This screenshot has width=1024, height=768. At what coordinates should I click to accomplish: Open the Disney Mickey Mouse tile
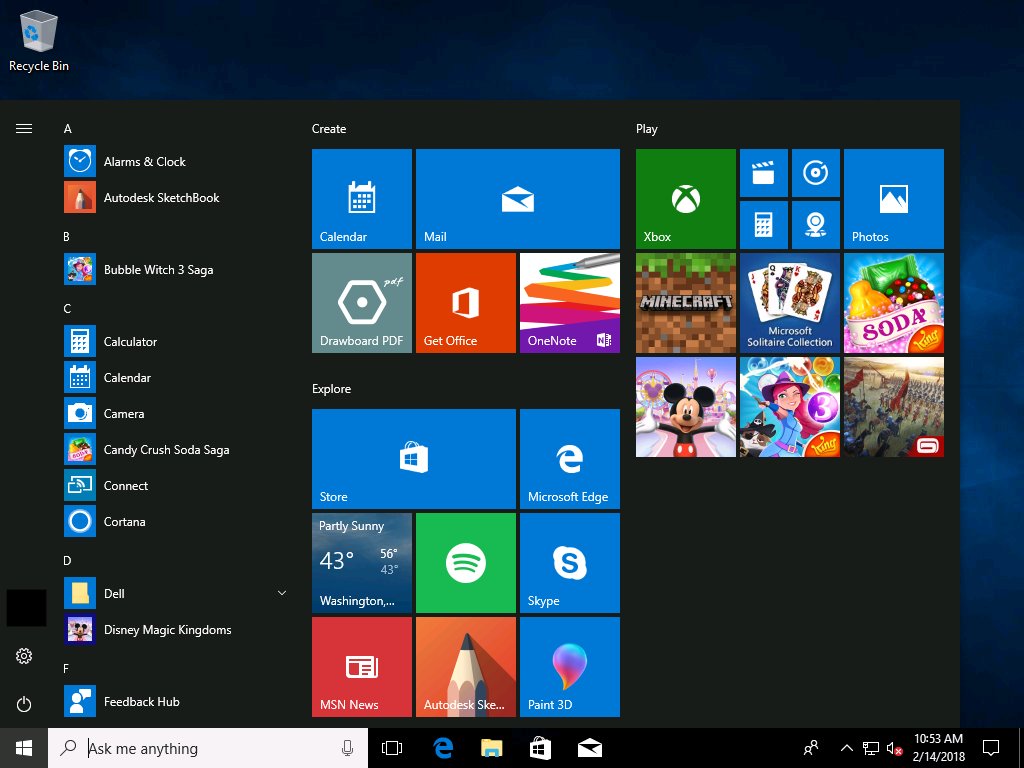click(686, 407)
